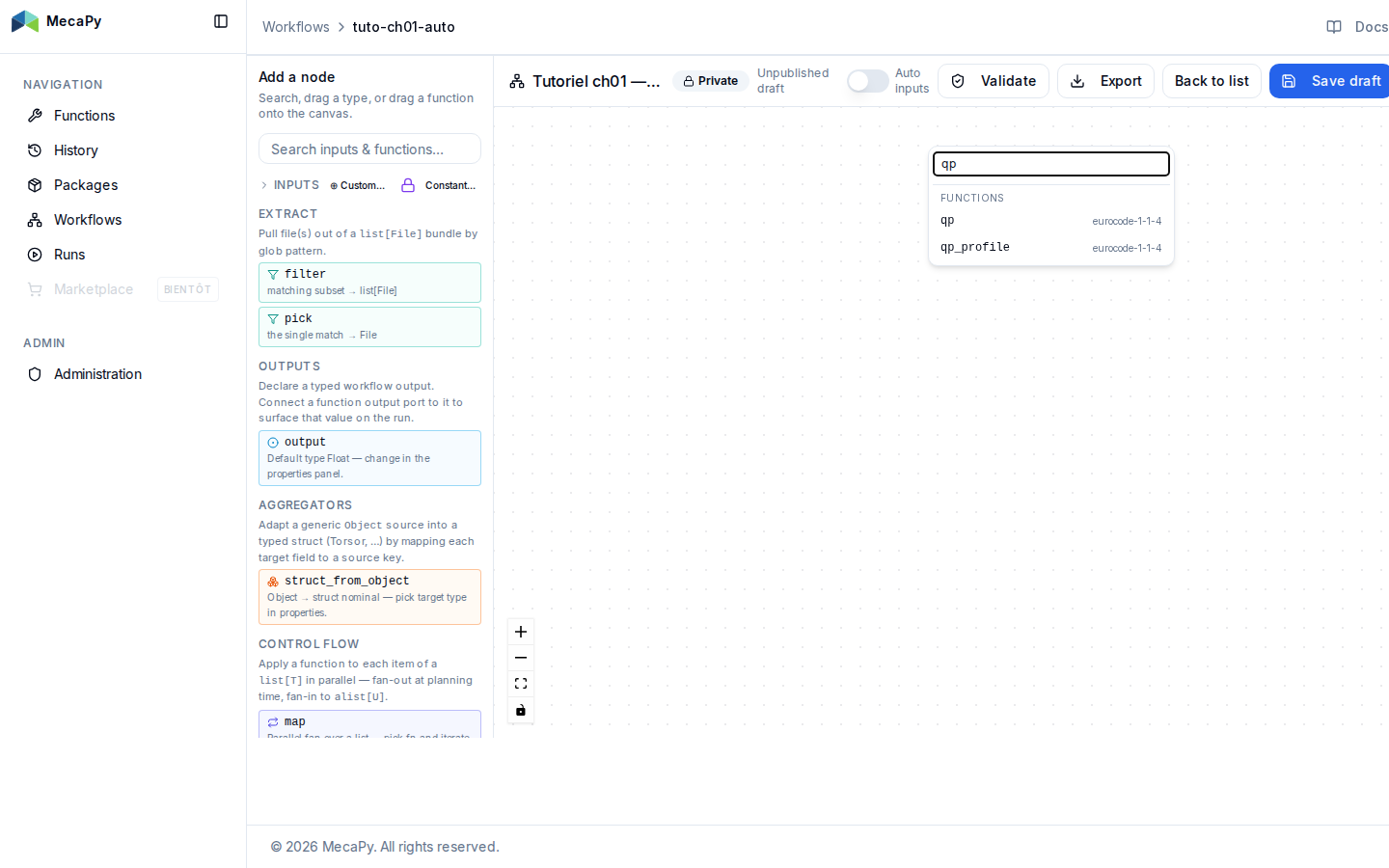Open the Docs link
Screen dimensions: 1389x868
(x=1358, y=27)
